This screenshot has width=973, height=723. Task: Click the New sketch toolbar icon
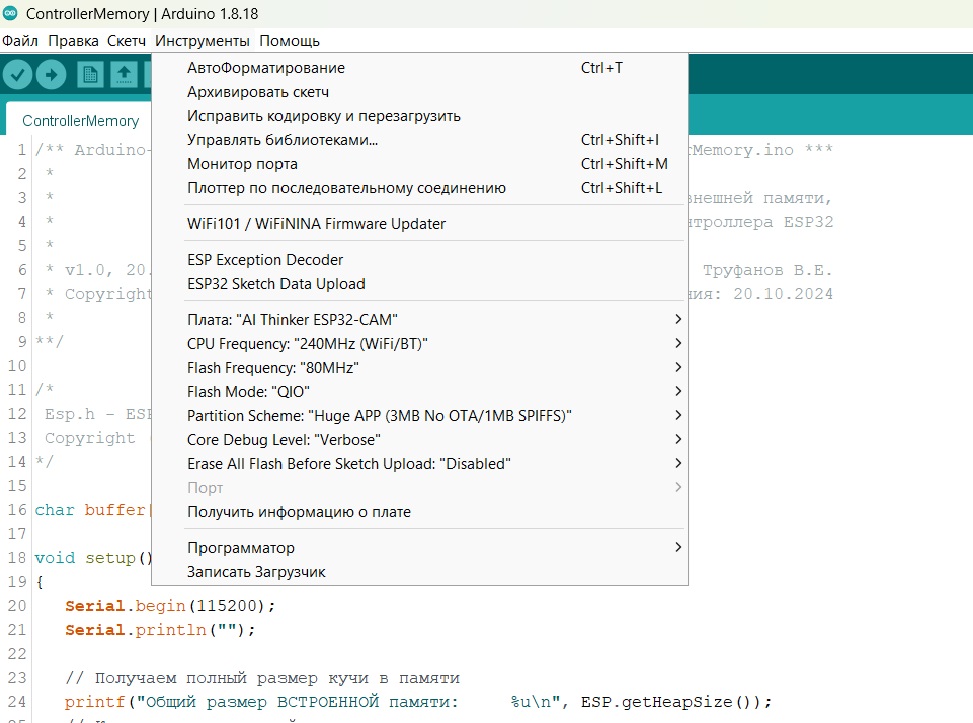[x=90, y=74]
